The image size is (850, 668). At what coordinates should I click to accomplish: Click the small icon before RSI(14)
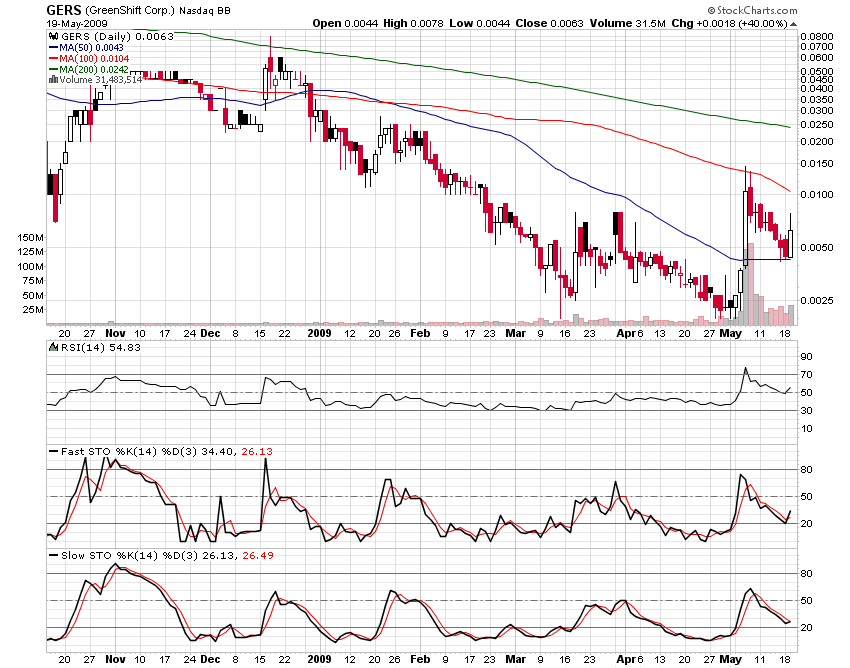coord(54,347)
